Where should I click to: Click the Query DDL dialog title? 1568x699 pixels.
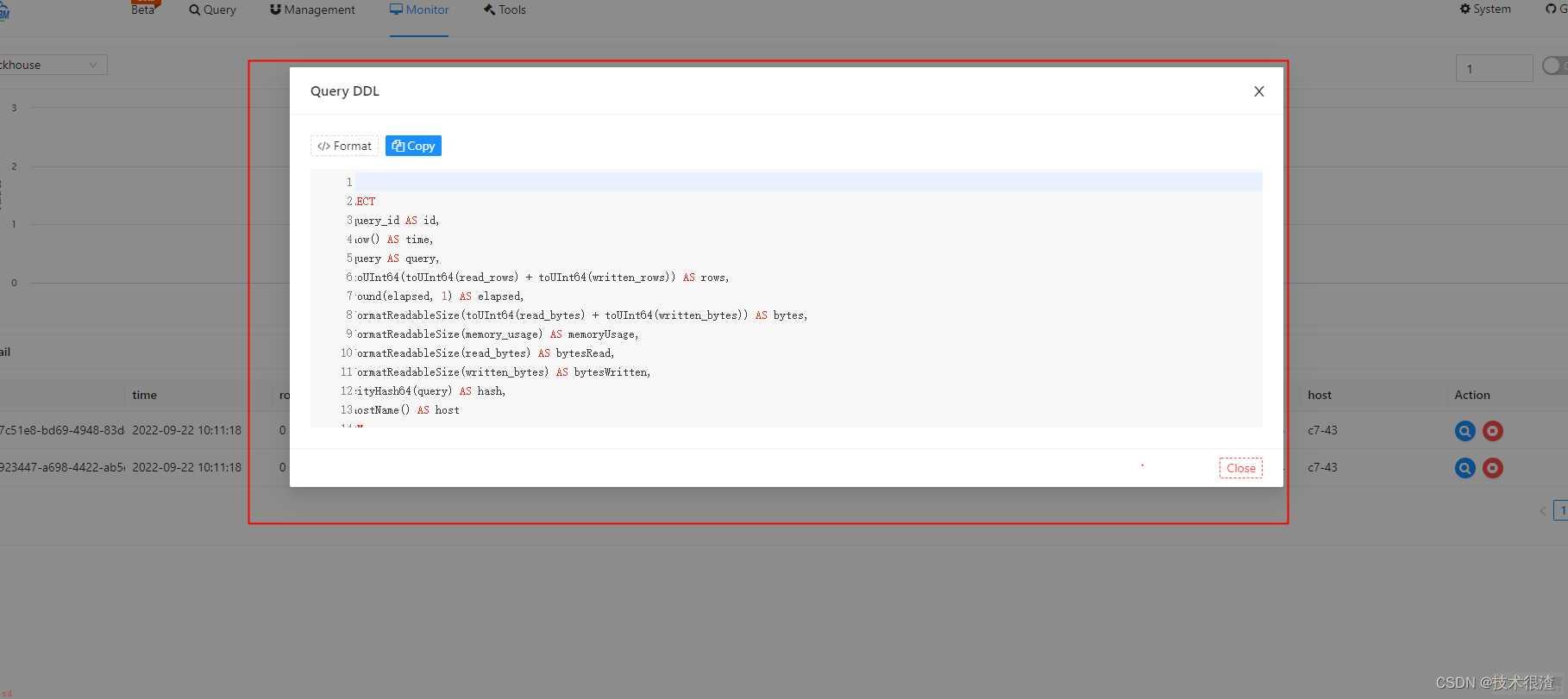coord(344,90)
